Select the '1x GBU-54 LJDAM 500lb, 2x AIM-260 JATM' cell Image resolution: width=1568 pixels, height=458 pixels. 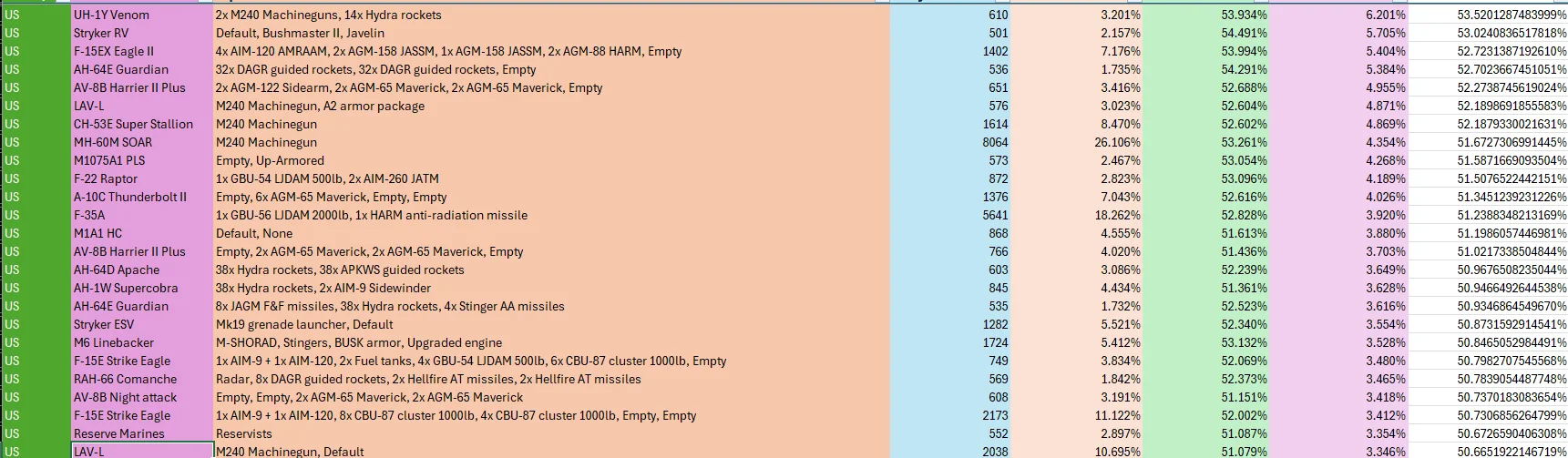551,178
